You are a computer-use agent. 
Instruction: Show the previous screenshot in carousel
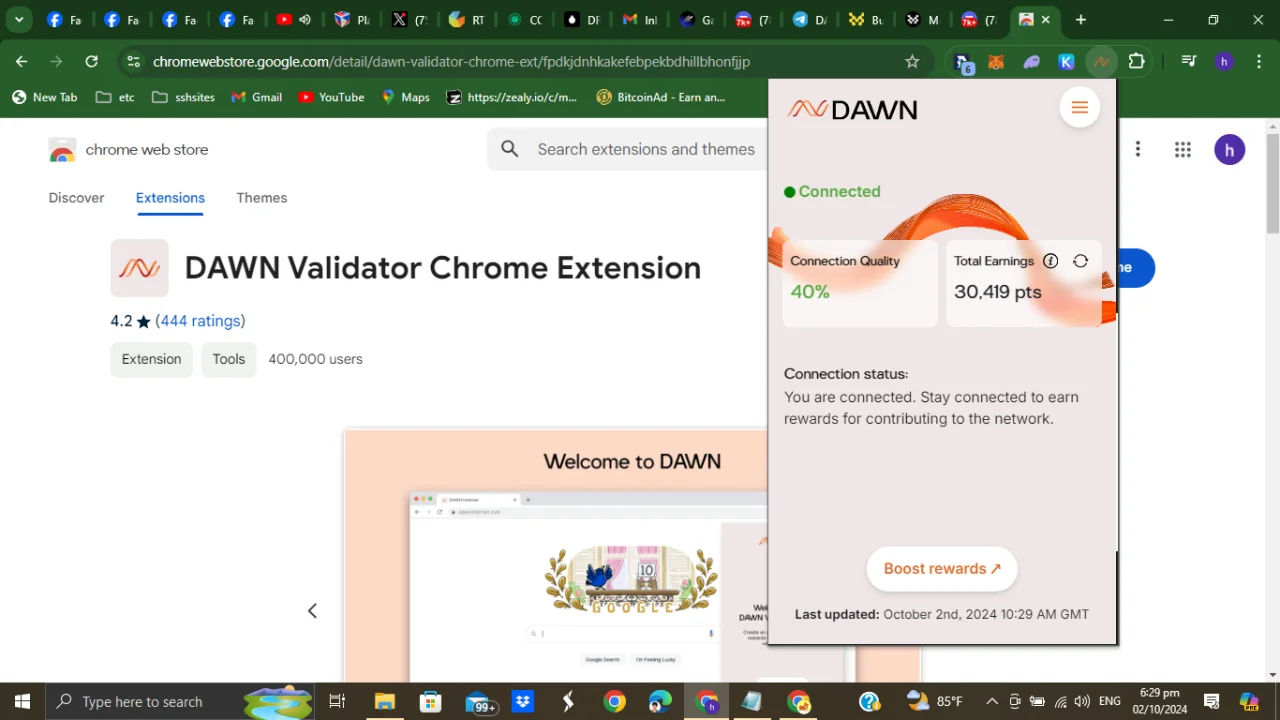click(312, 611)
